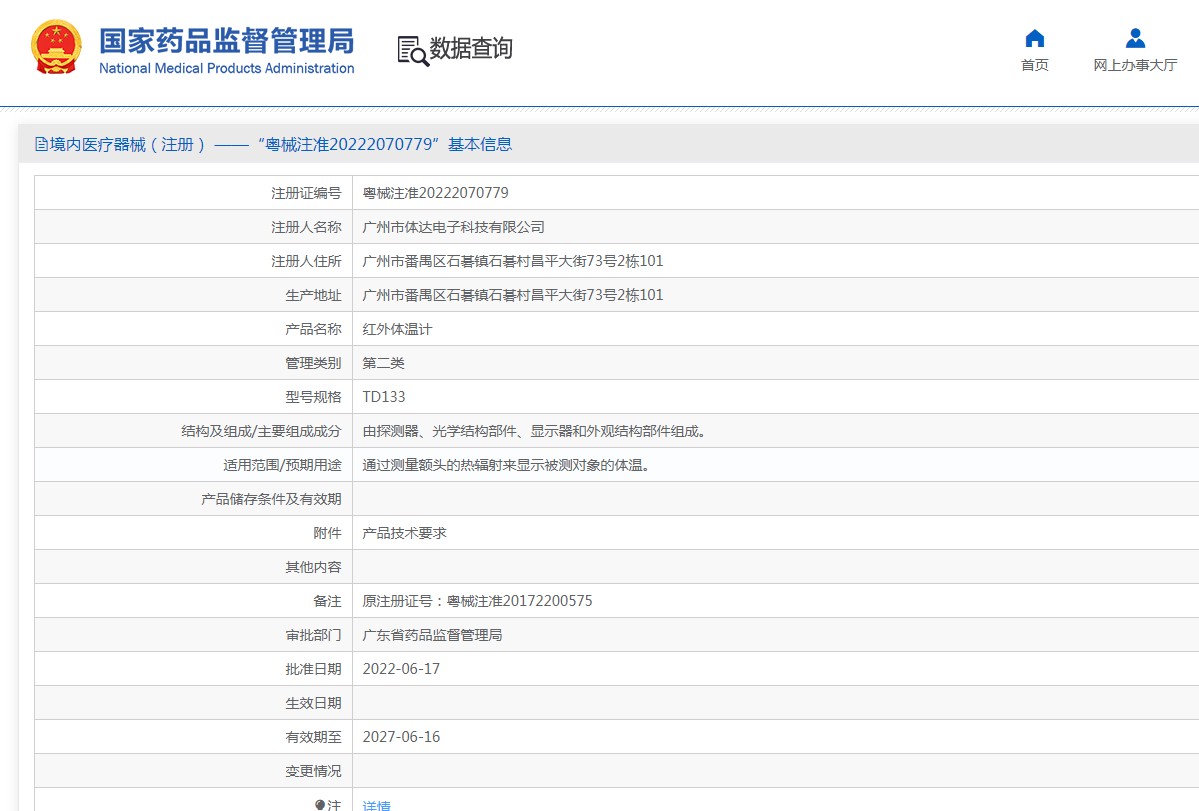Click the national emblem logo
Screen dimensions: 1199x811
click(x=56, y=47)
